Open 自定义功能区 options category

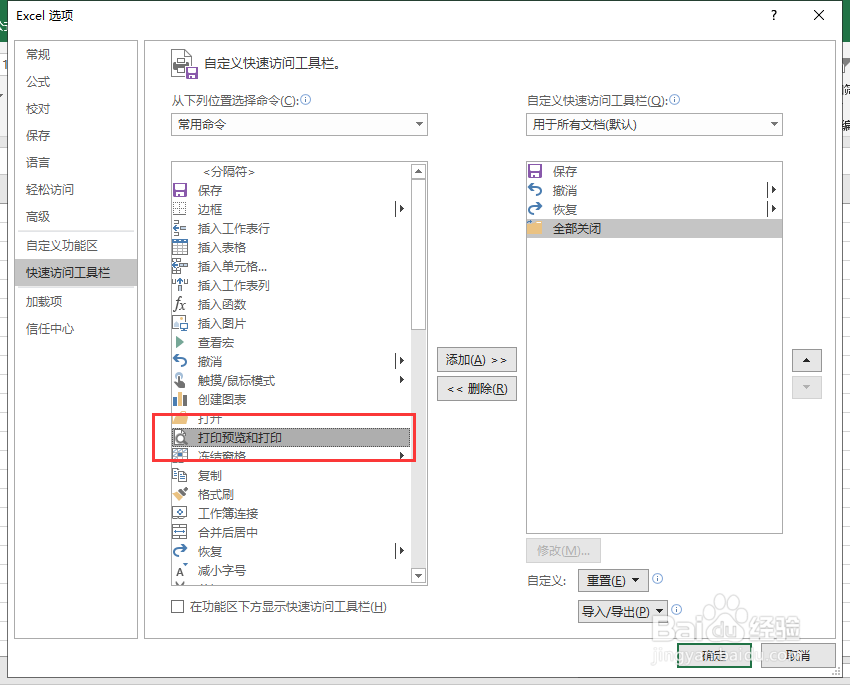click(x=76, y=245)
